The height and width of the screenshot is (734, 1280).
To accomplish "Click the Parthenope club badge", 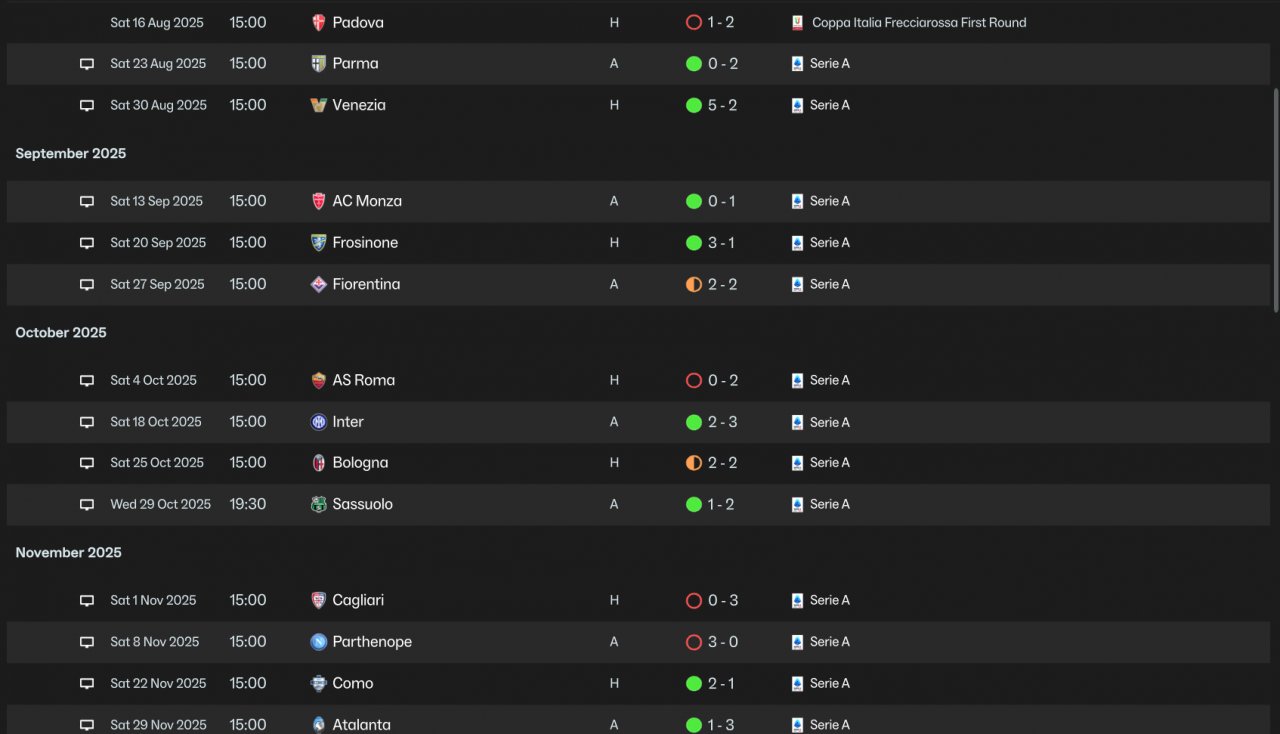I will click(319, 642).
